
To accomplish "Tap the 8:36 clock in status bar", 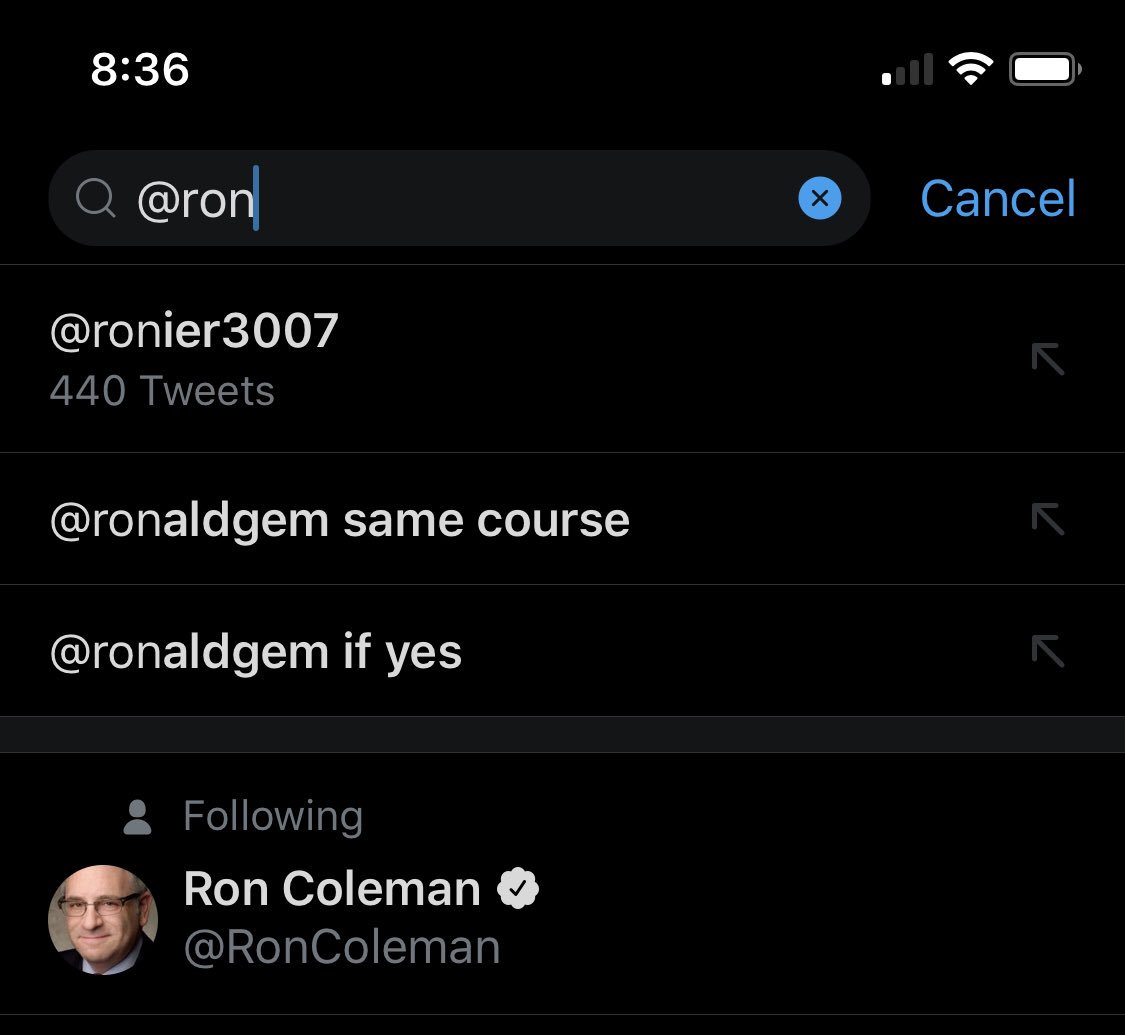I will (140, 69).
